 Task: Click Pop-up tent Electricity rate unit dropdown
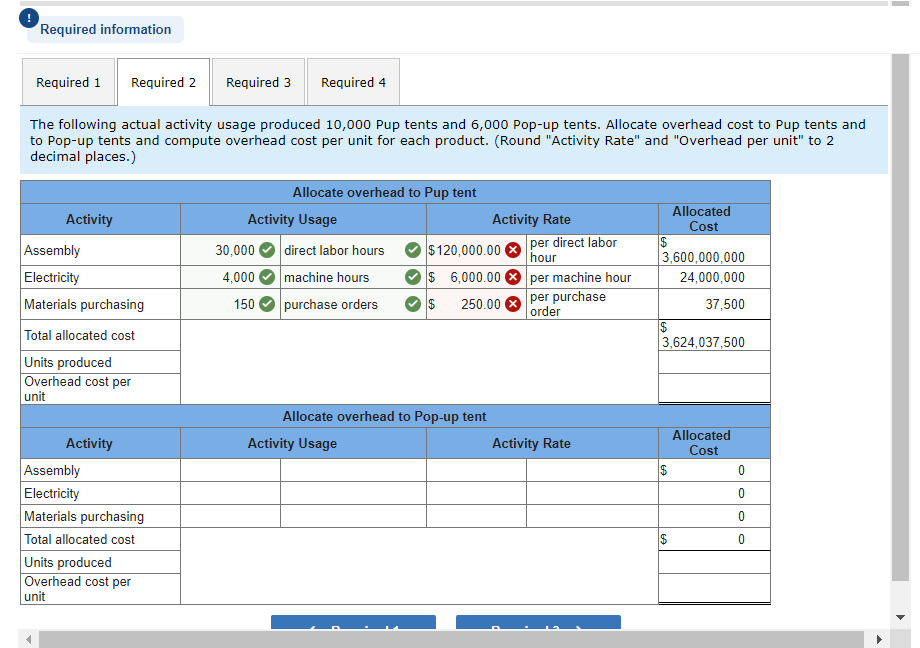[592, 493]
